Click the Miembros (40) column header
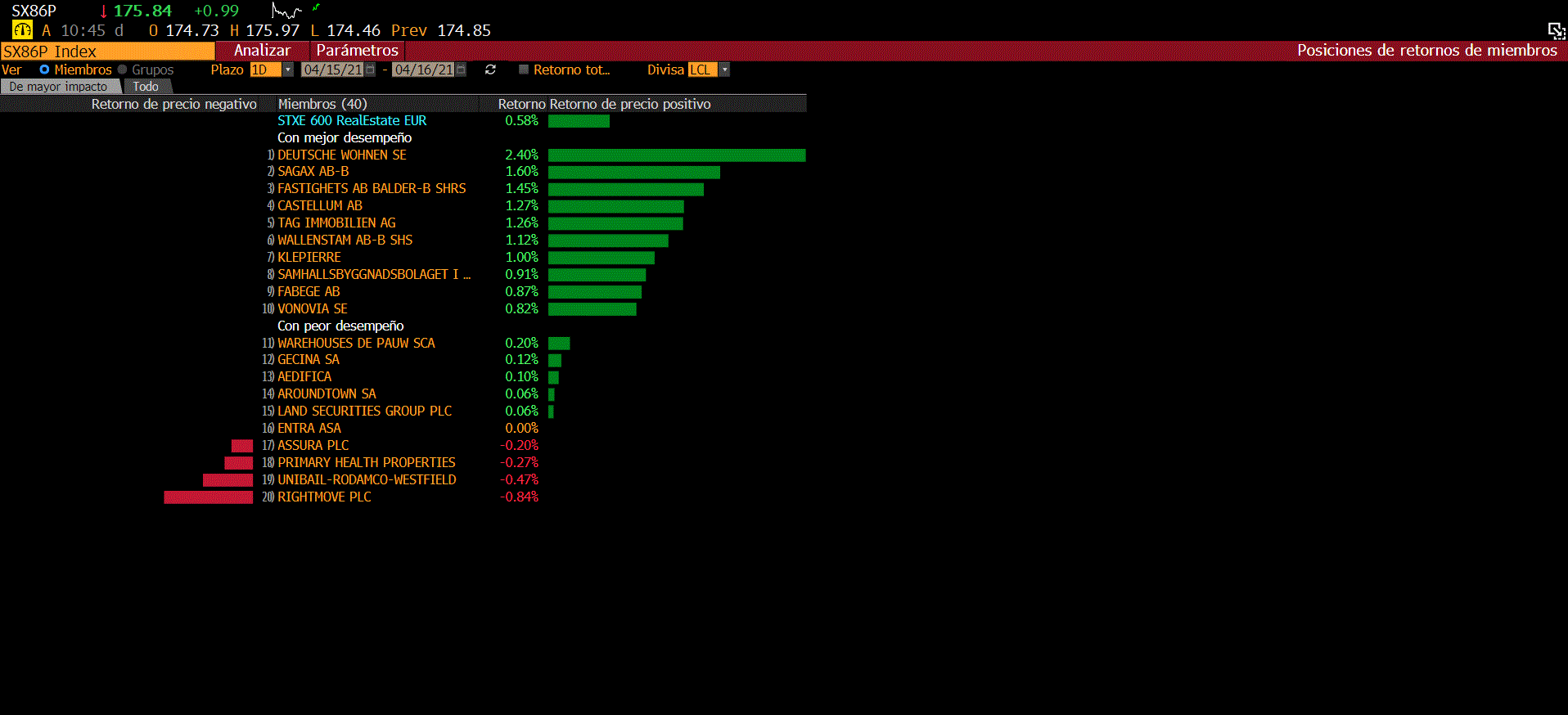 pyautogui.click(x=322, y=104)
